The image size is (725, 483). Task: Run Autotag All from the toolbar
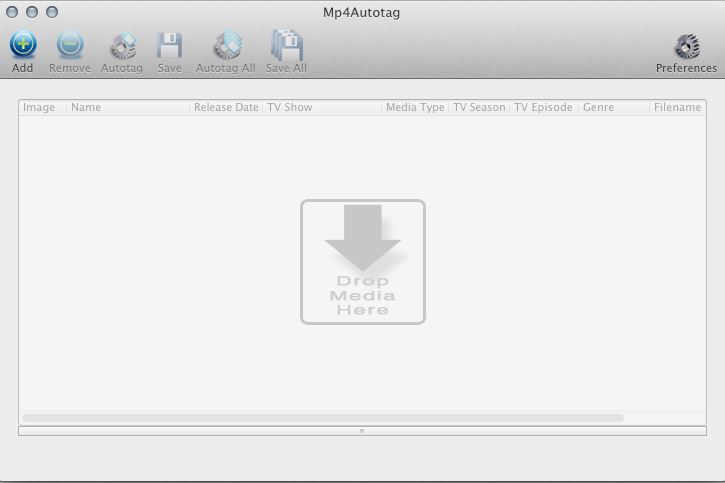(226, 46)
